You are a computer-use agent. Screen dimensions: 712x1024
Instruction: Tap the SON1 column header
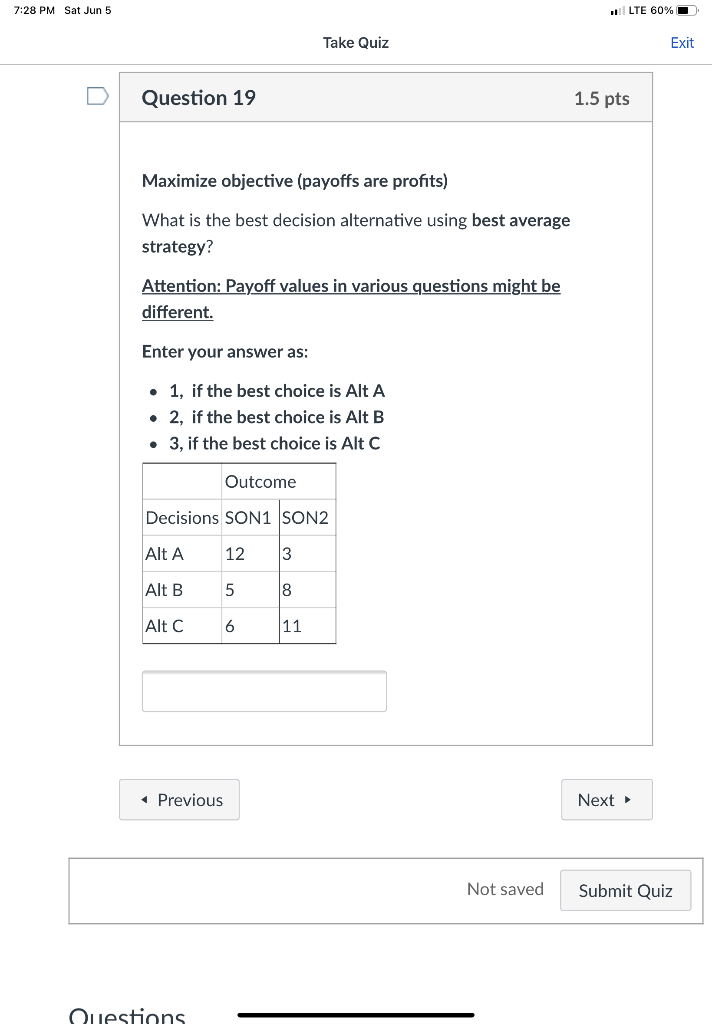tap(248, 518)
